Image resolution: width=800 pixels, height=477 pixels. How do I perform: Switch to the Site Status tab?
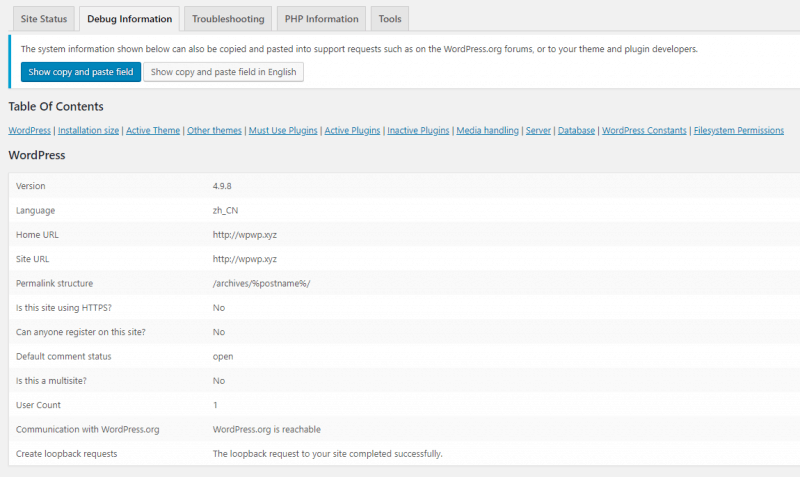pyautogui.click(x=42, y=19)
